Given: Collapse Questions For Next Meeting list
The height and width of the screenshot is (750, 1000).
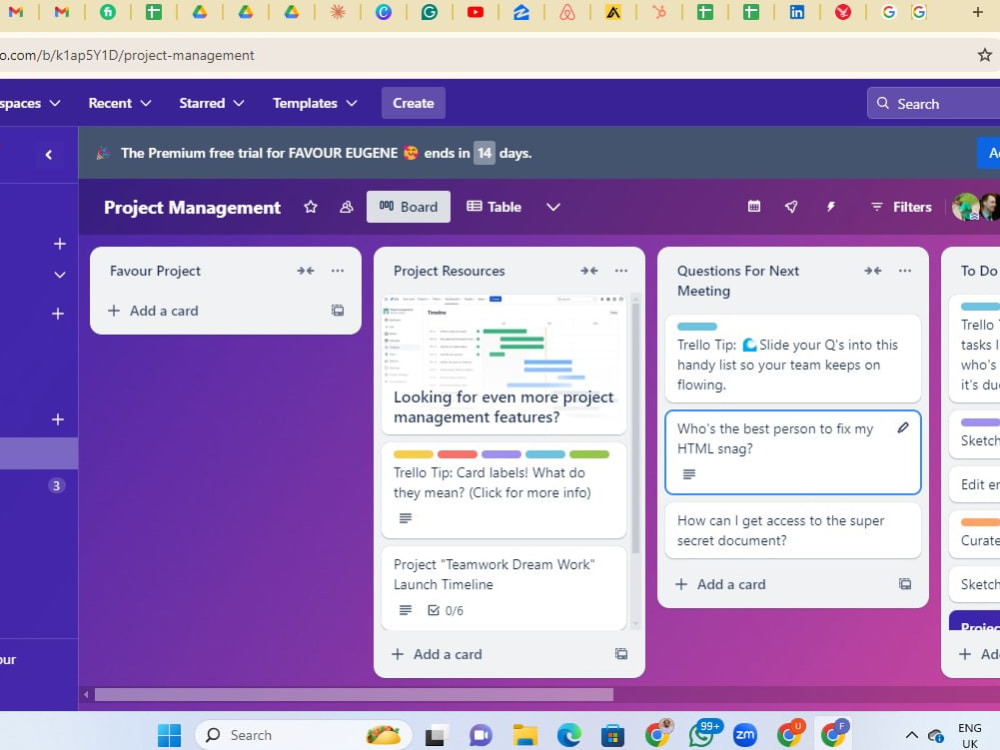Looking at the screenshot, I should 873,270.
